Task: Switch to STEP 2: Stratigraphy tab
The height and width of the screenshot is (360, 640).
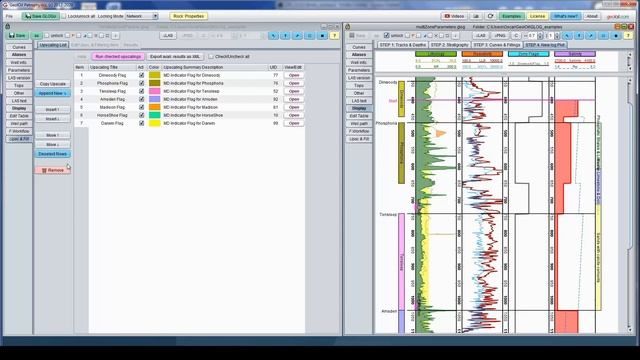Action: 449,45
